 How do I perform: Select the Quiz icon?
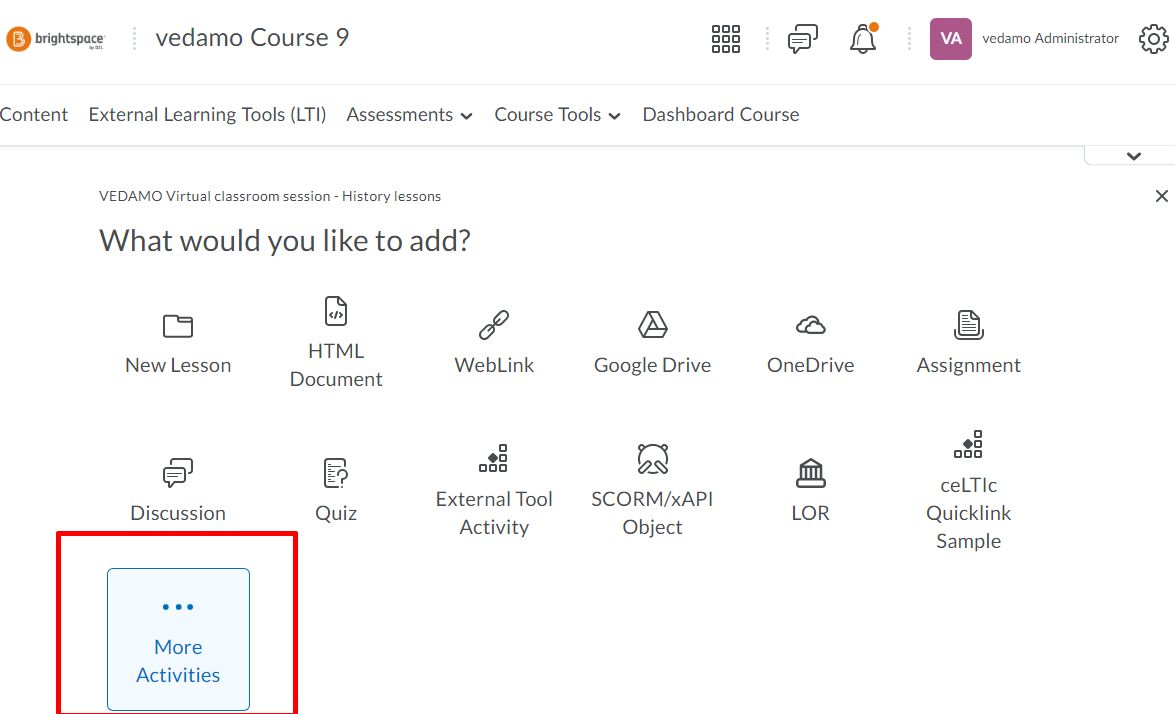tap(336, 473)
